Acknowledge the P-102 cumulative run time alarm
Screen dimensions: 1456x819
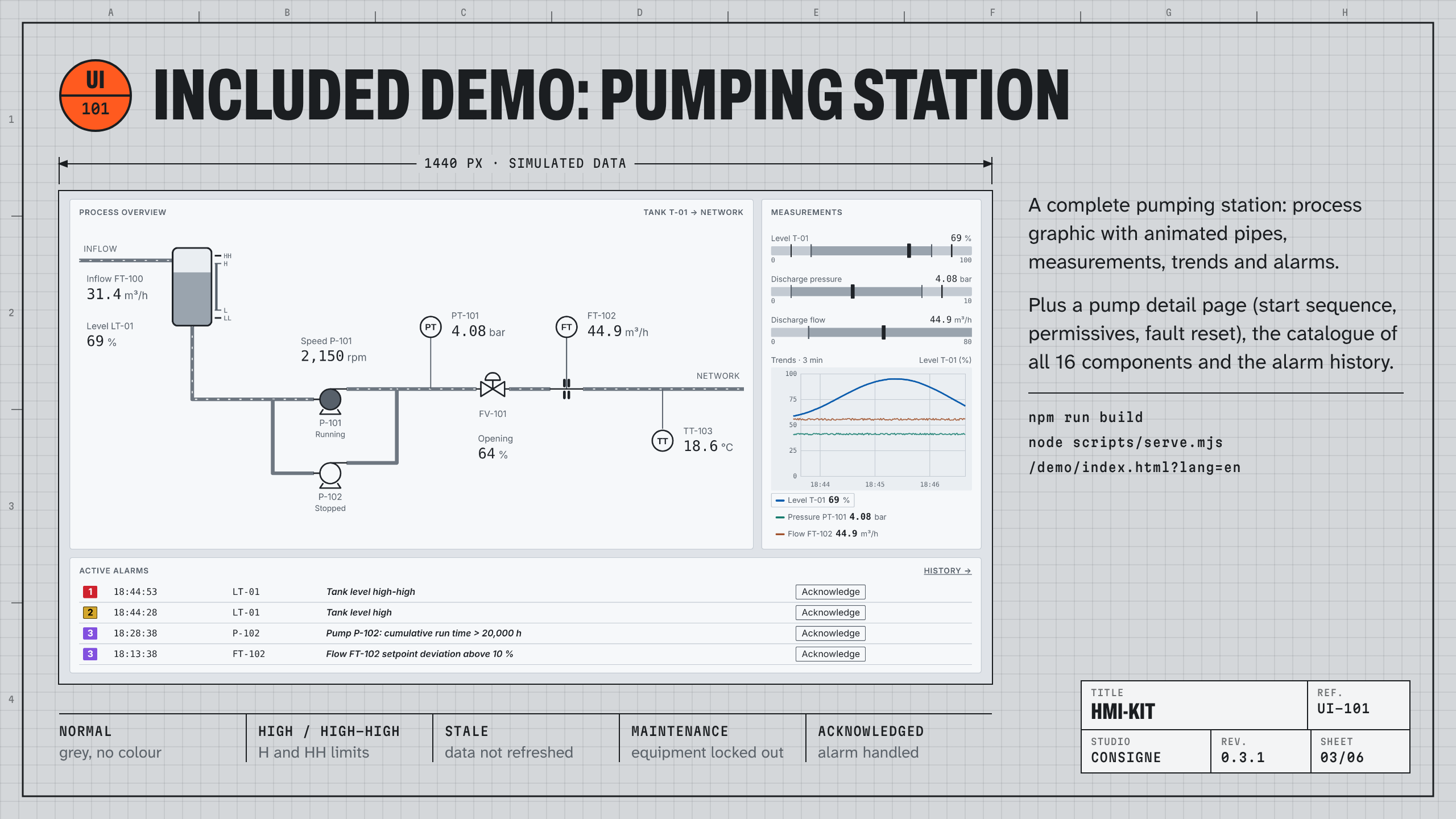830,633
